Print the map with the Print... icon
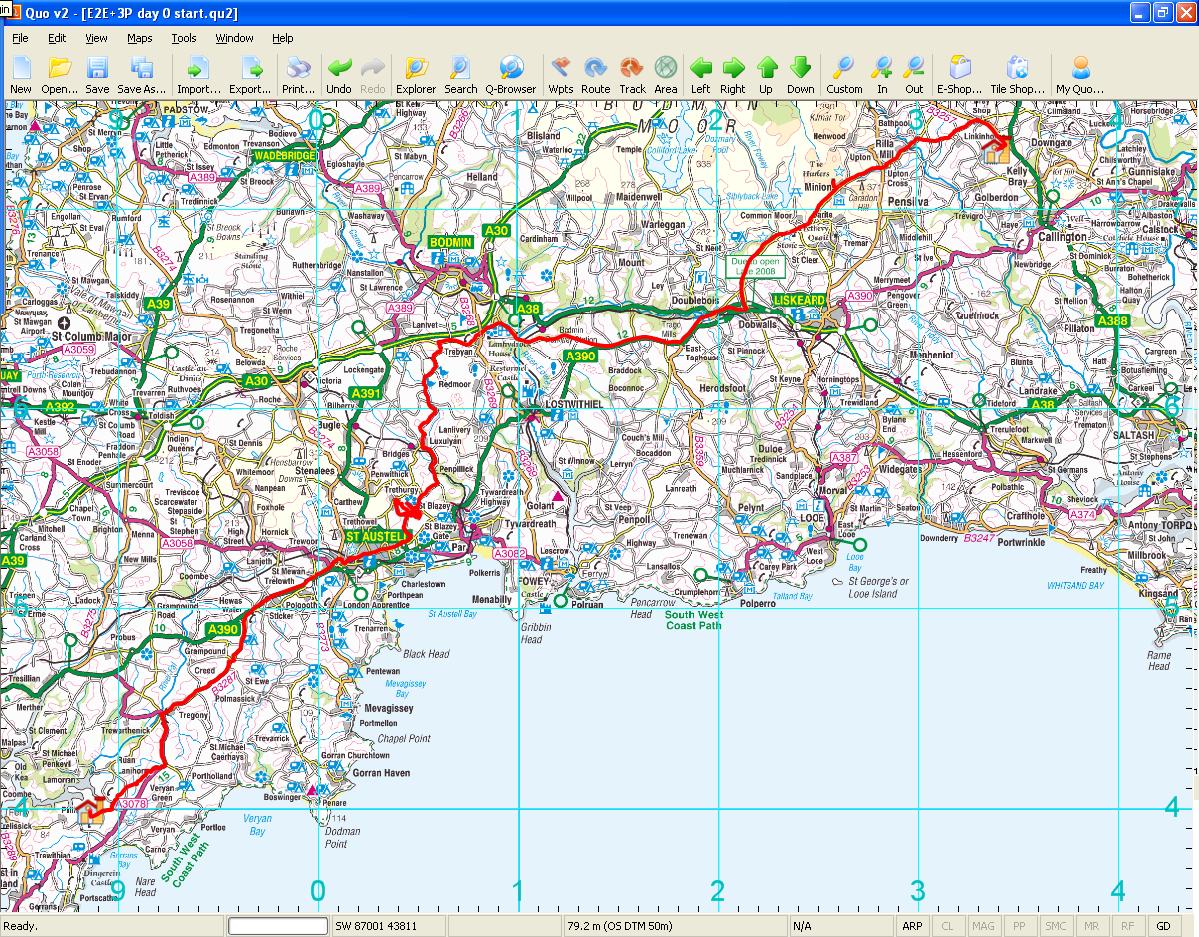This screenshot has width=1199, height=937. [298, 75]
